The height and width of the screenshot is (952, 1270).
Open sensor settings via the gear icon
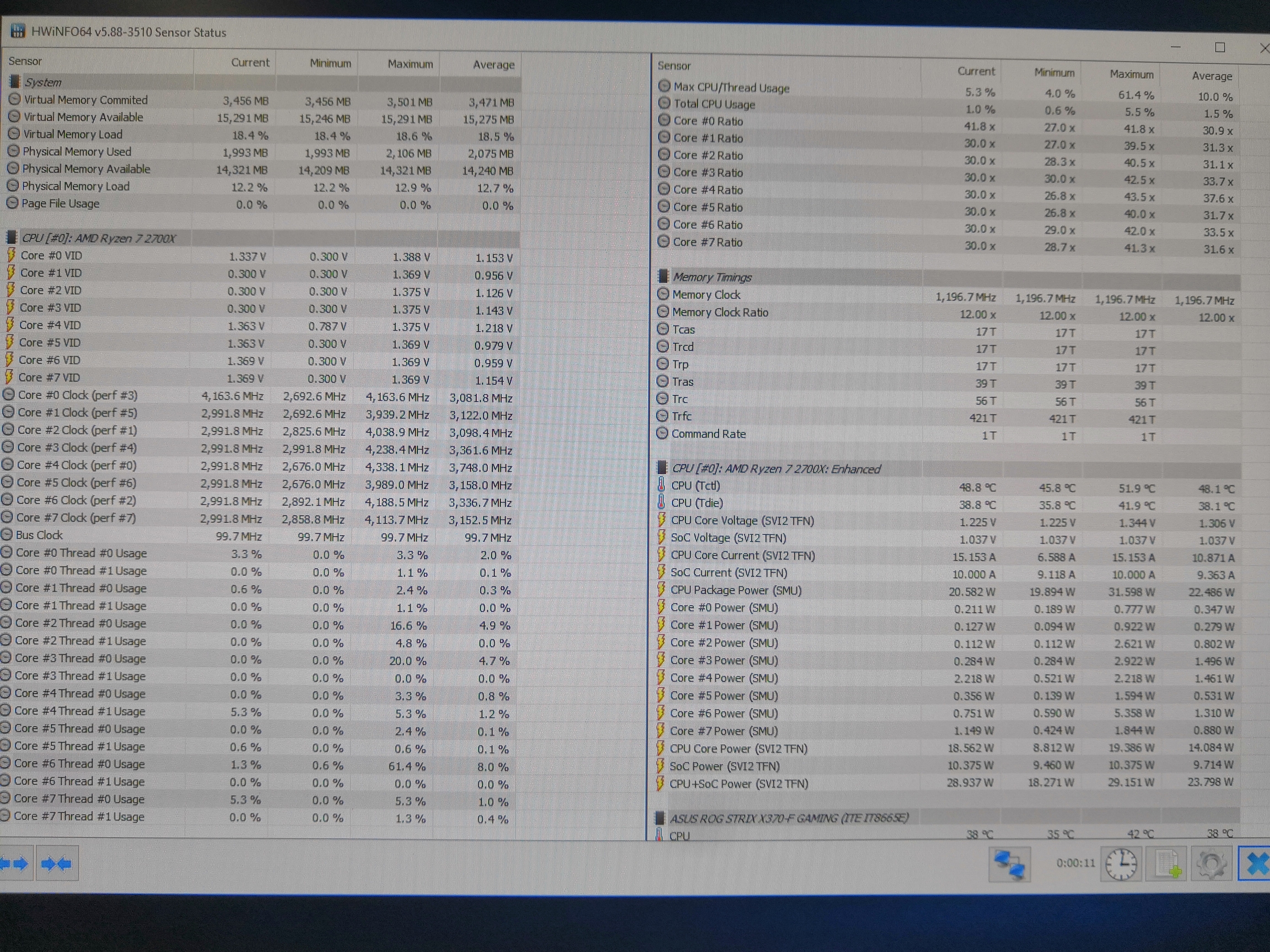1212,864
